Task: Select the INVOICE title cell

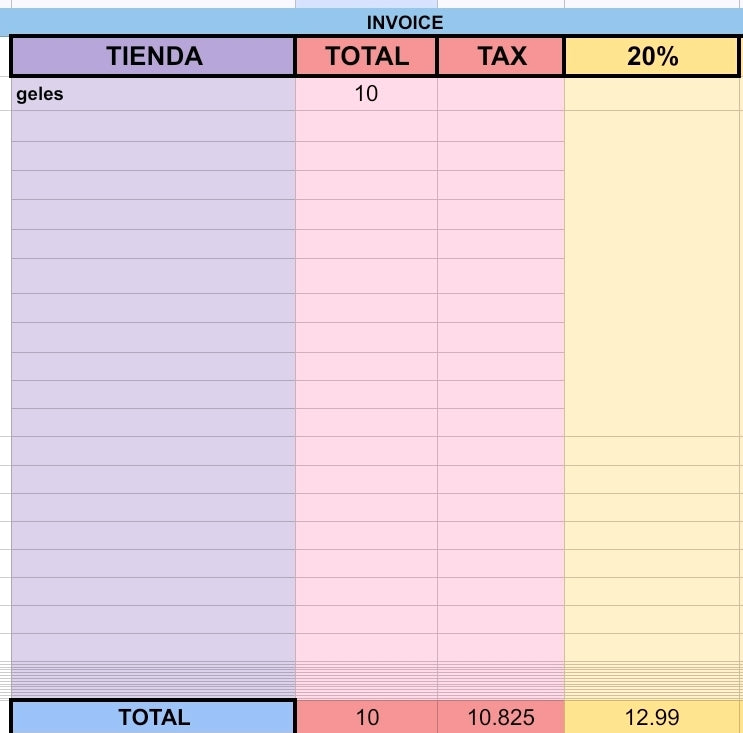Action: [x=372, y=22]
